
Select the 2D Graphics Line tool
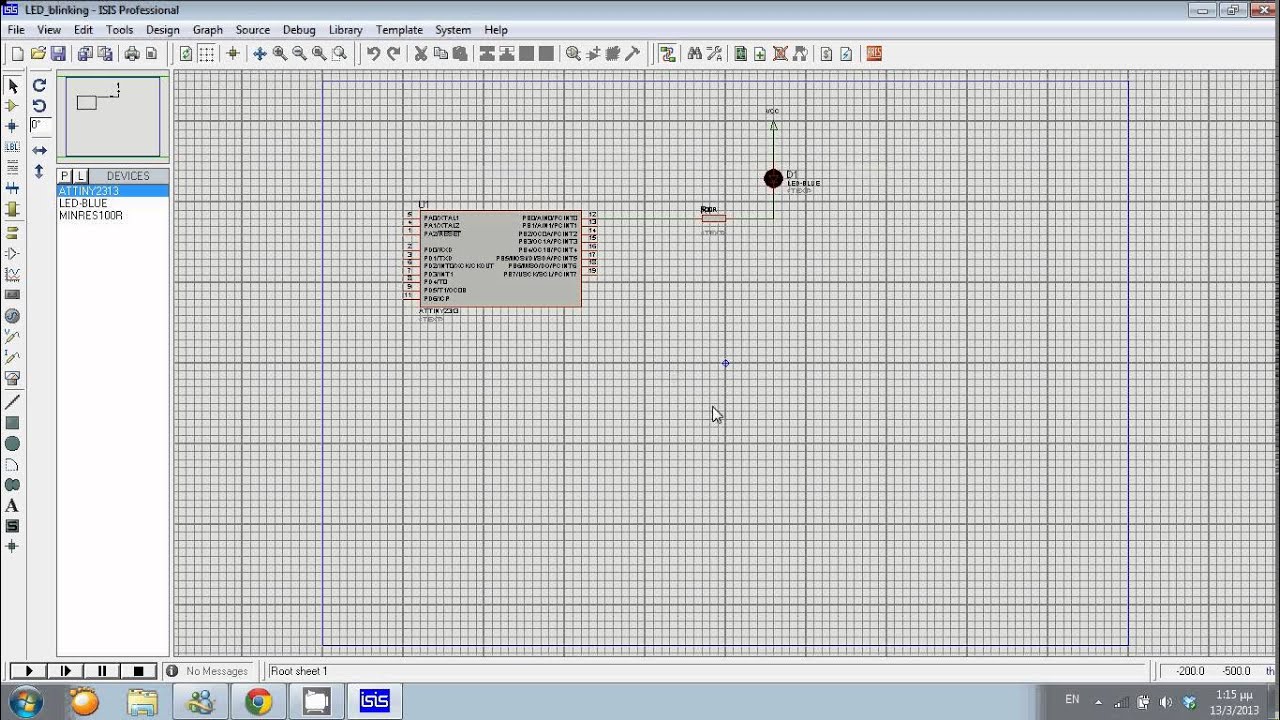pos(13,402)
